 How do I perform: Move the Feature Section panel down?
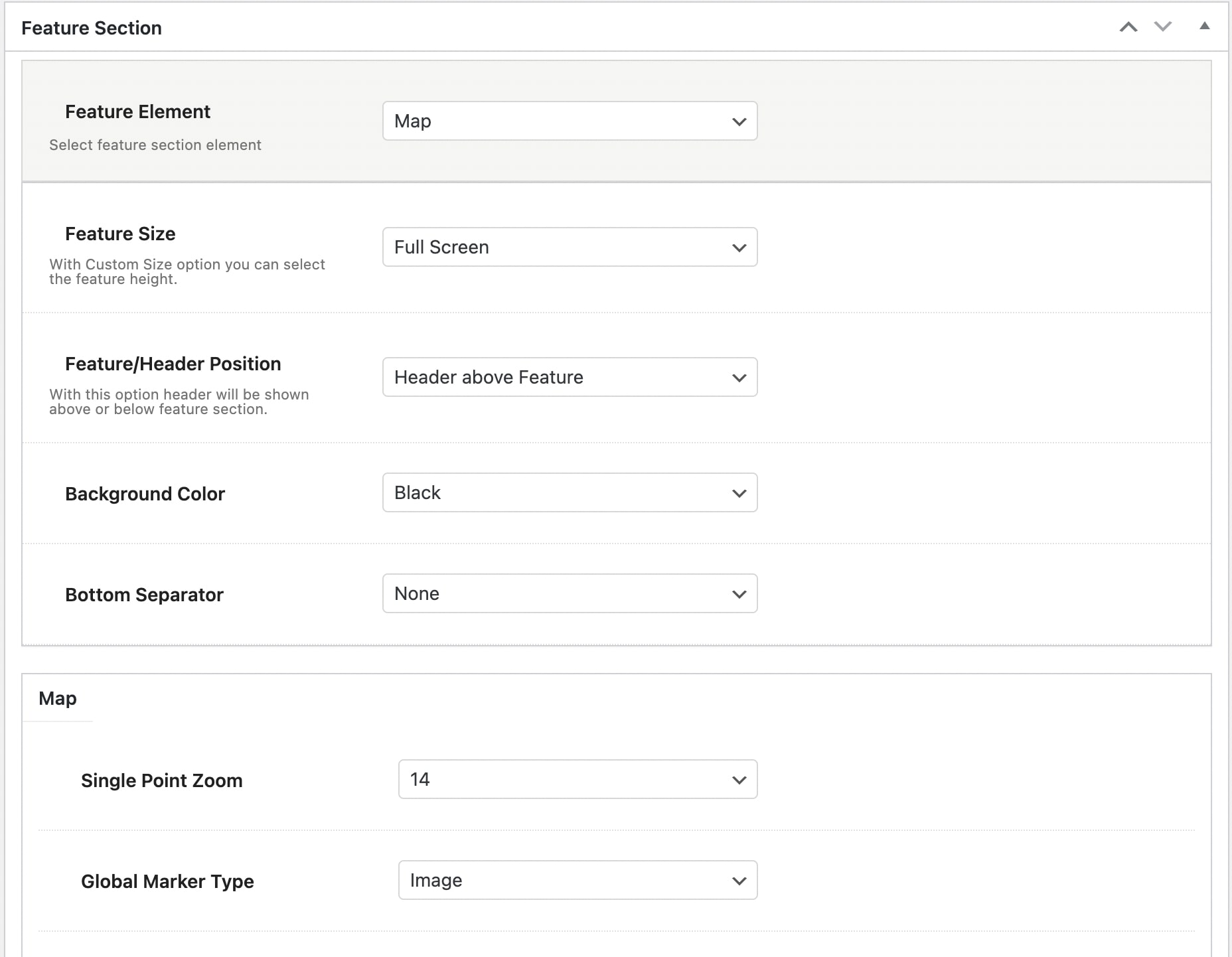coord(1163,27)
